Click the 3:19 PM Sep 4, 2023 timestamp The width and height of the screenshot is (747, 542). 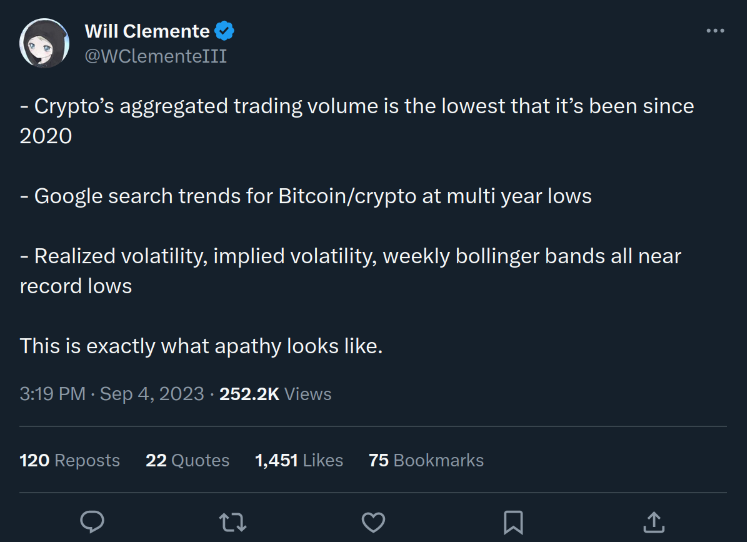tap(112, 394)
